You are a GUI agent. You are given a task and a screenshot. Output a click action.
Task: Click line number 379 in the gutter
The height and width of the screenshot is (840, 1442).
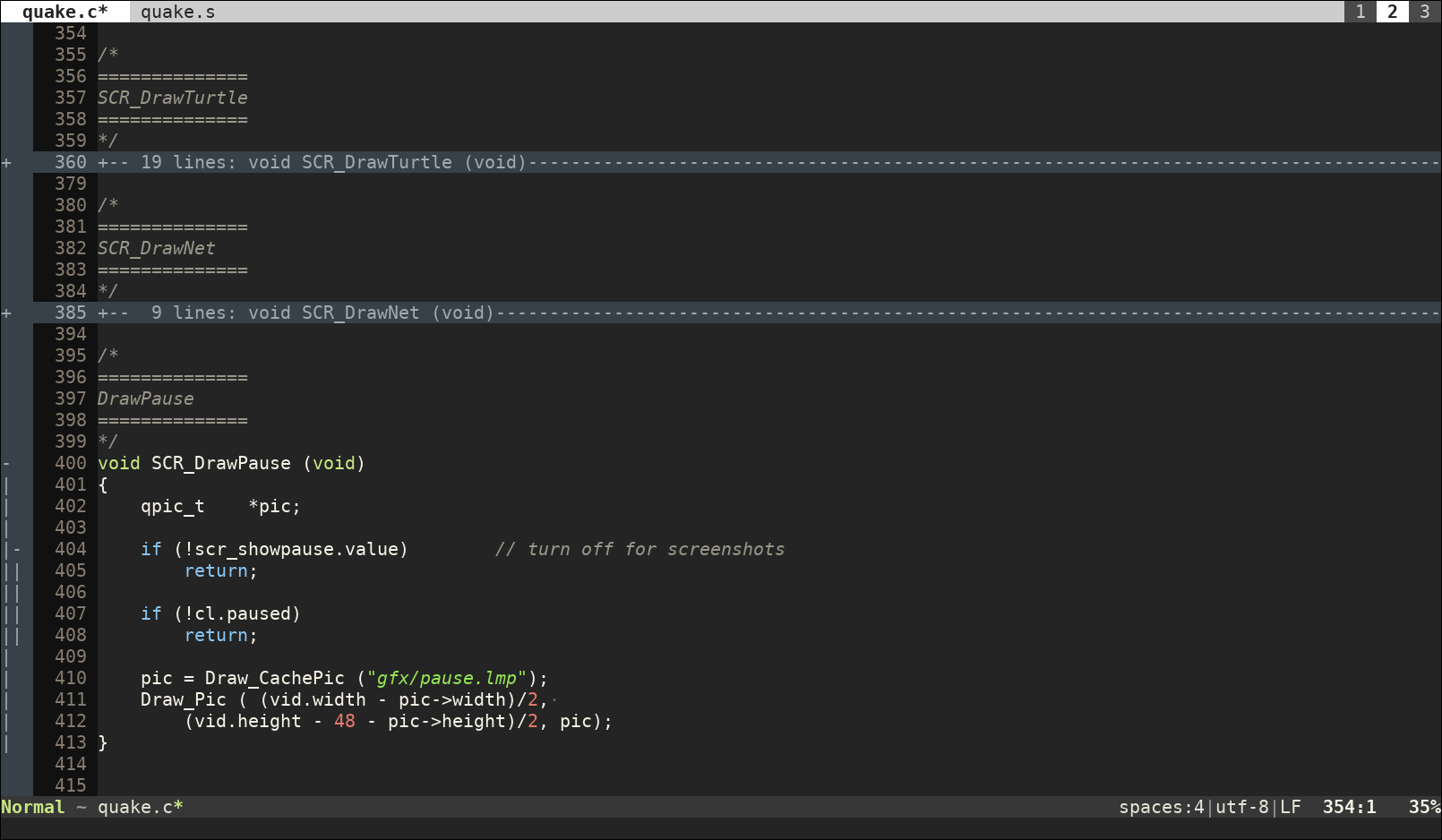tap(71, 184)
